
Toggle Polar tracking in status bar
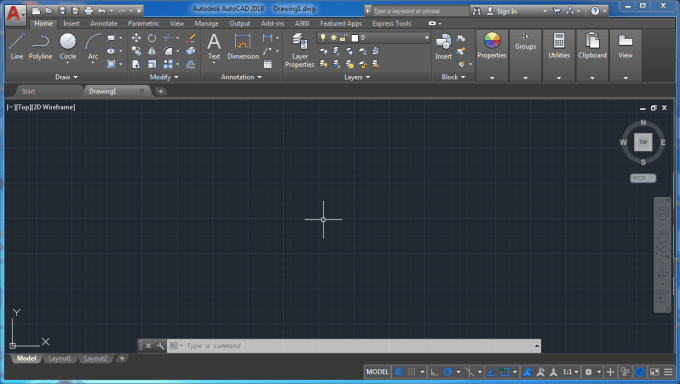448,372
